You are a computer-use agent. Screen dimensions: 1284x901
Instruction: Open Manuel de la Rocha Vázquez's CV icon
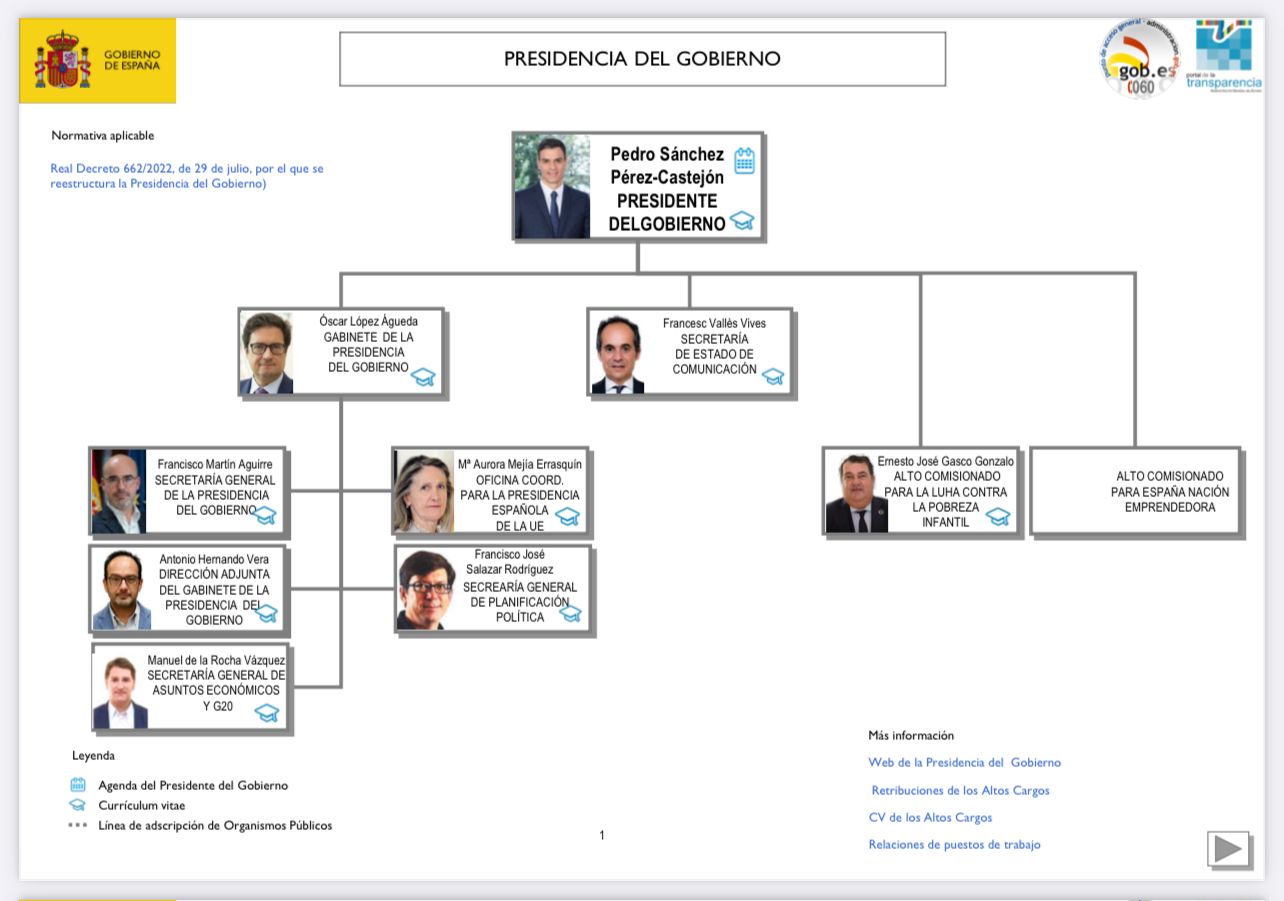tap(266, 713)
